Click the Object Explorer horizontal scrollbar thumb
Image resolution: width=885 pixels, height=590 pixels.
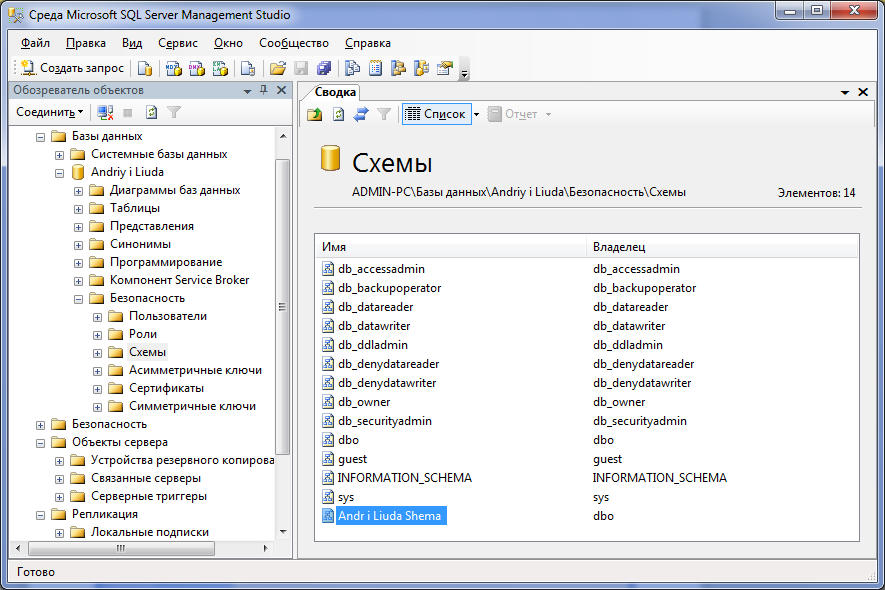coord(121,548)
